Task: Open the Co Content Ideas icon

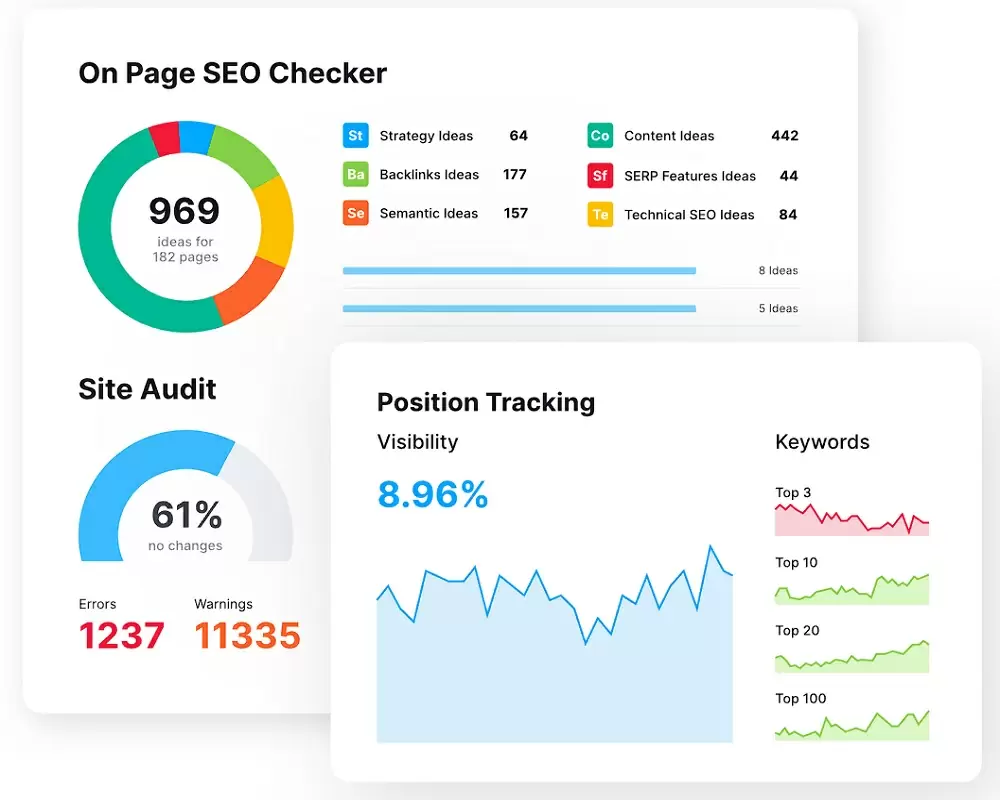Action: [x=600, y=135]
